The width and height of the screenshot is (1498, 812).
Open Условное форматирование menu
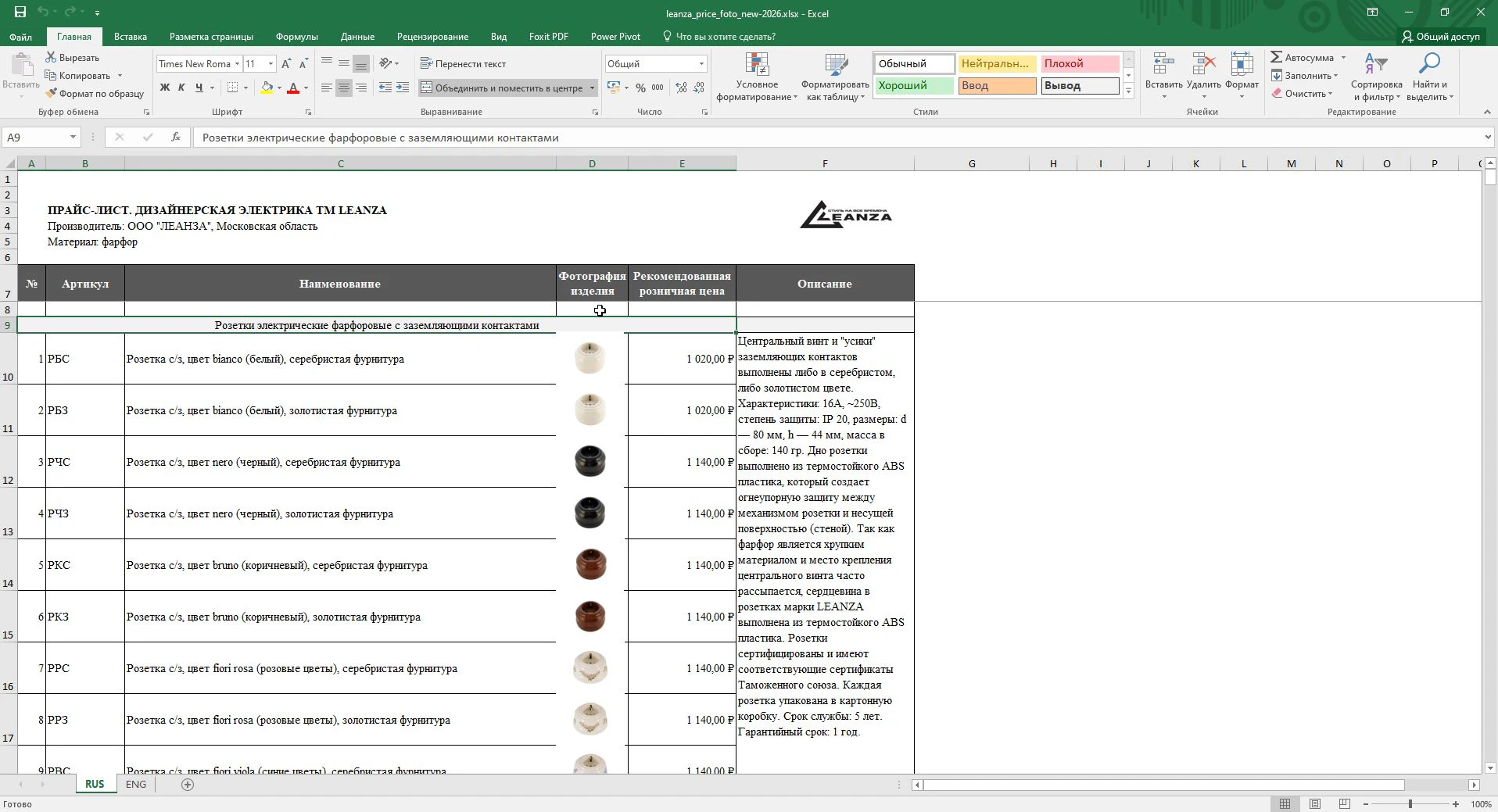click(x=757, y=77)
